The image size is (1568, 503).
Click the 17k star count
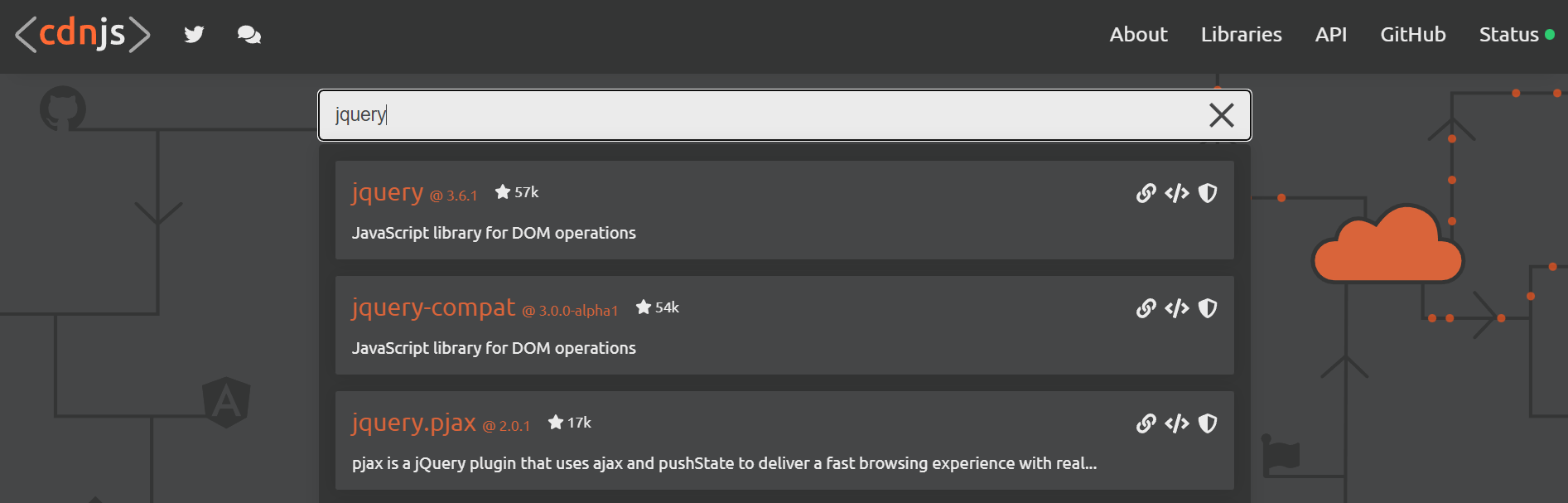coord(579,423)
